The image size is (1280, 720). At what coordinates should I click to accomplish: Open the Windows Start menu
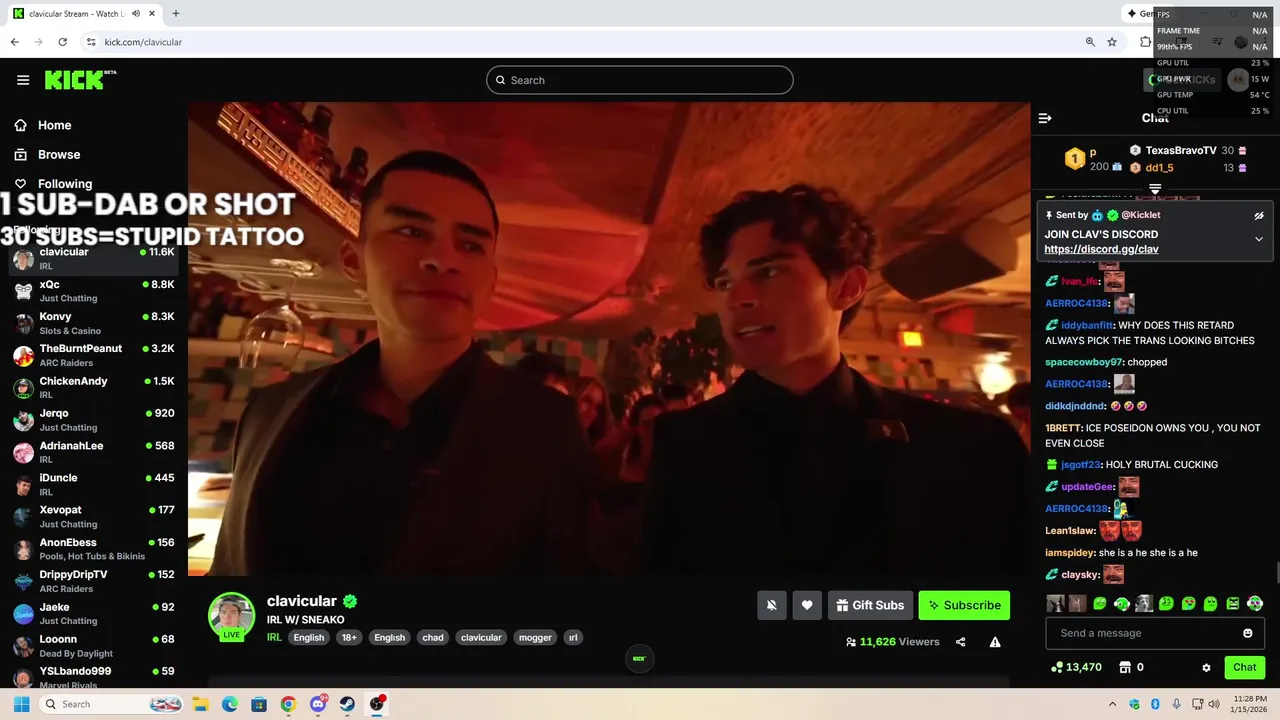coord(21,704)
